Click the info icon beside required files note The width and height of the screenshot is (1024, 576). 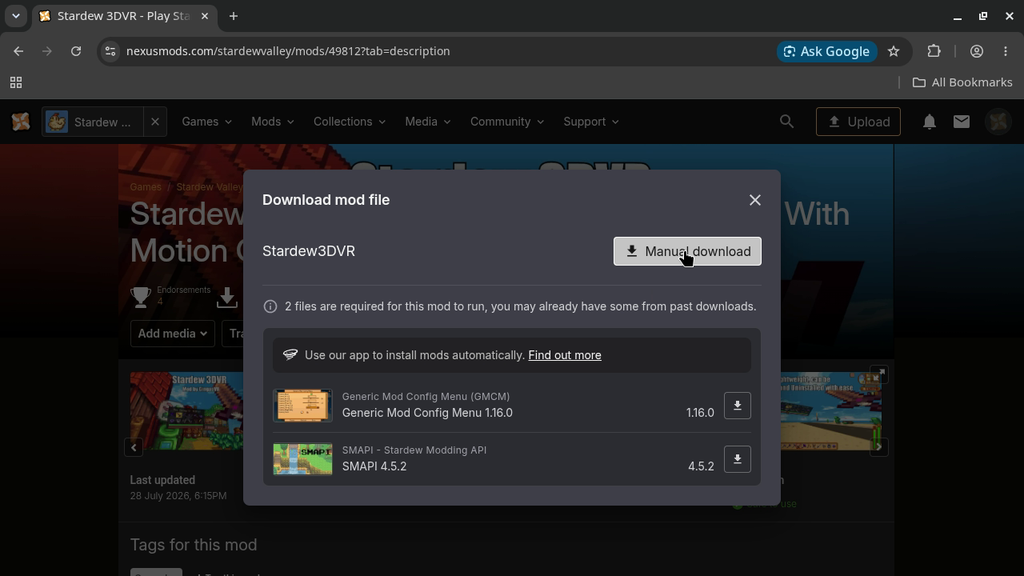[x=270, y=306]
